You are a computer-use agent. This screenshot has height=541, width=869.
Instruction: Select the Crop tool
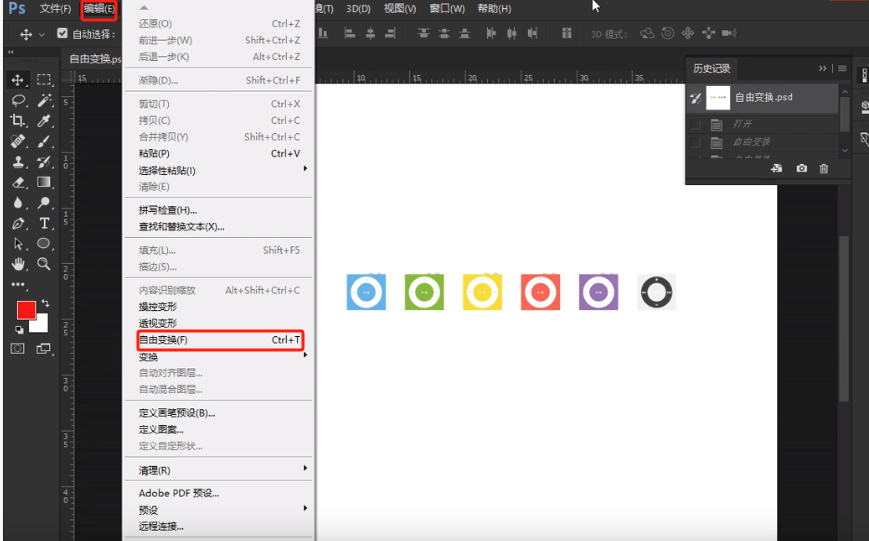tap(18, 121)
